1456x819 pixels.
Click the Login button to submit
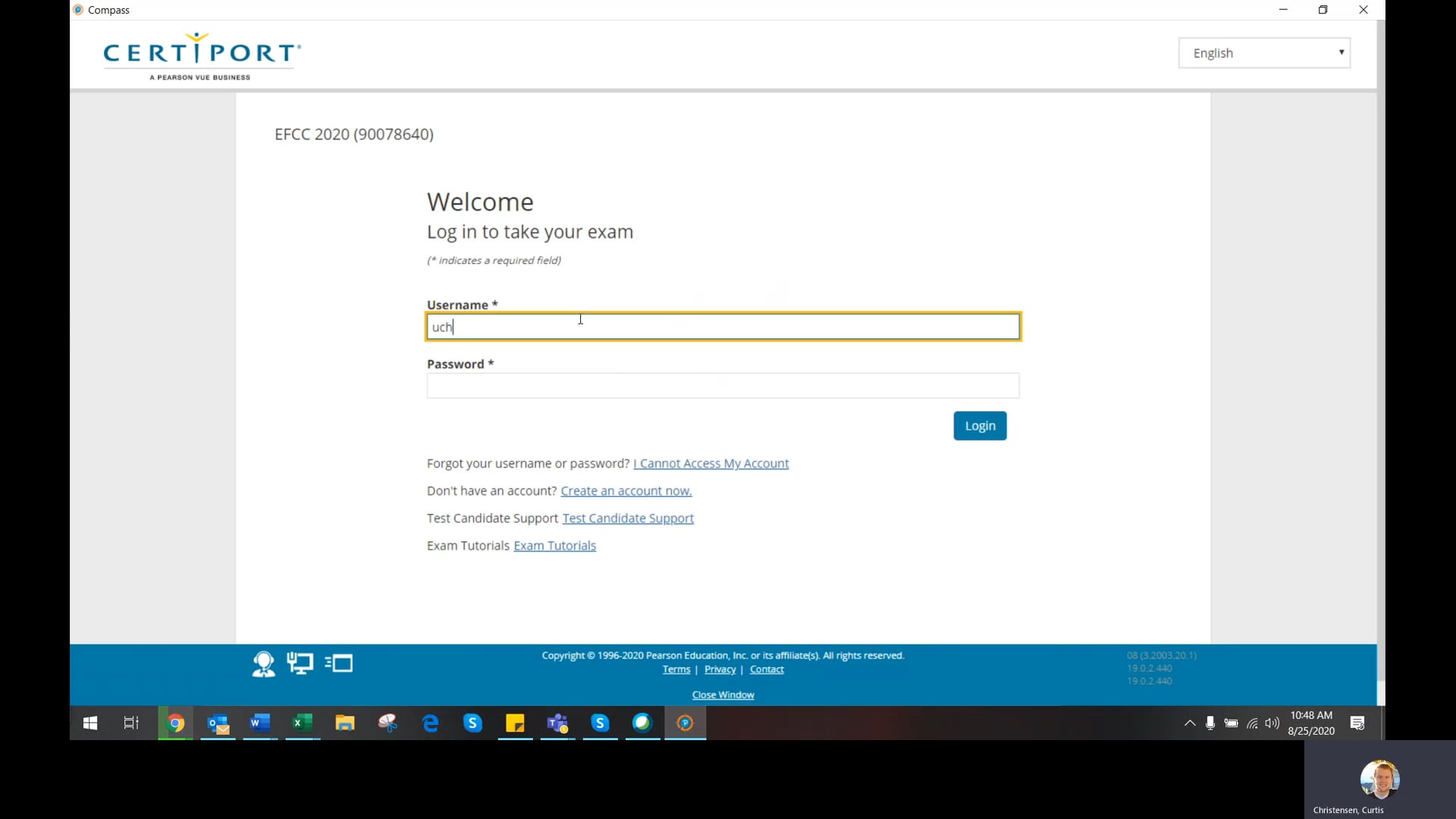point(980,425)
